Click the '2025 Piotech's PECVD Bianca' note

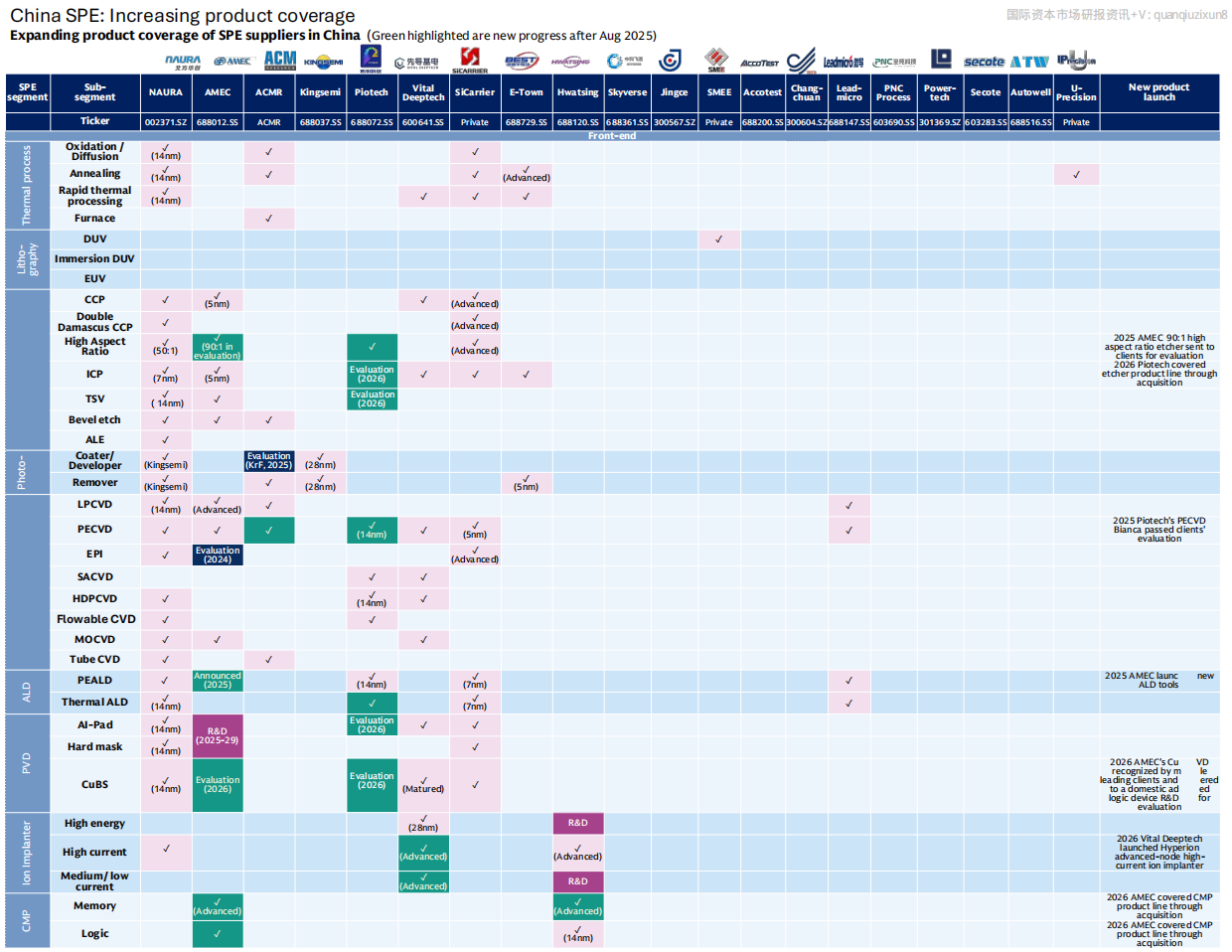tap(1159, 530)
